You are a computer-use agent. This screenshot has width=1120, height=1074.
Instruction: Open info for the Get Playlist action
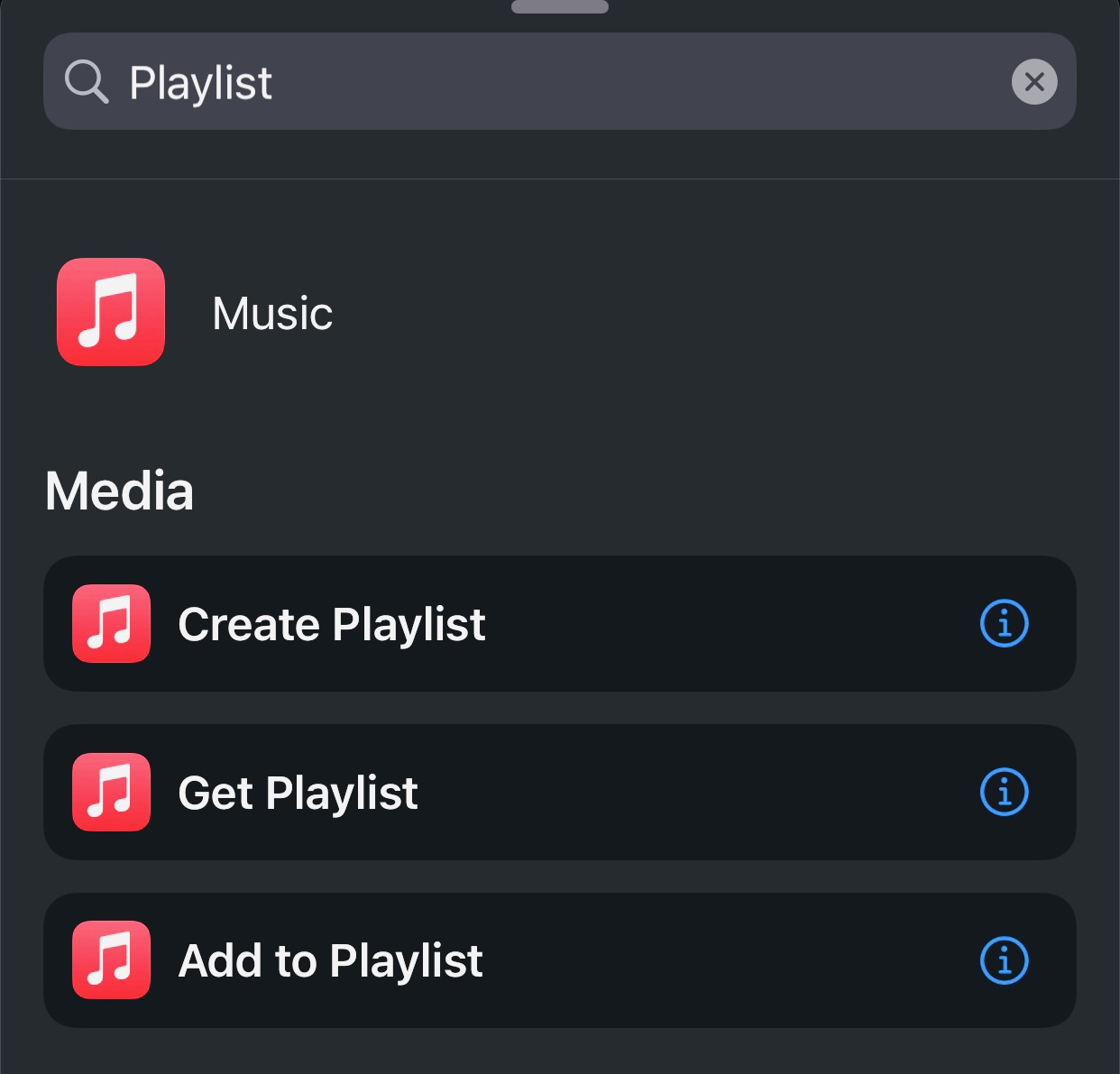click(x=1004, y=793)
